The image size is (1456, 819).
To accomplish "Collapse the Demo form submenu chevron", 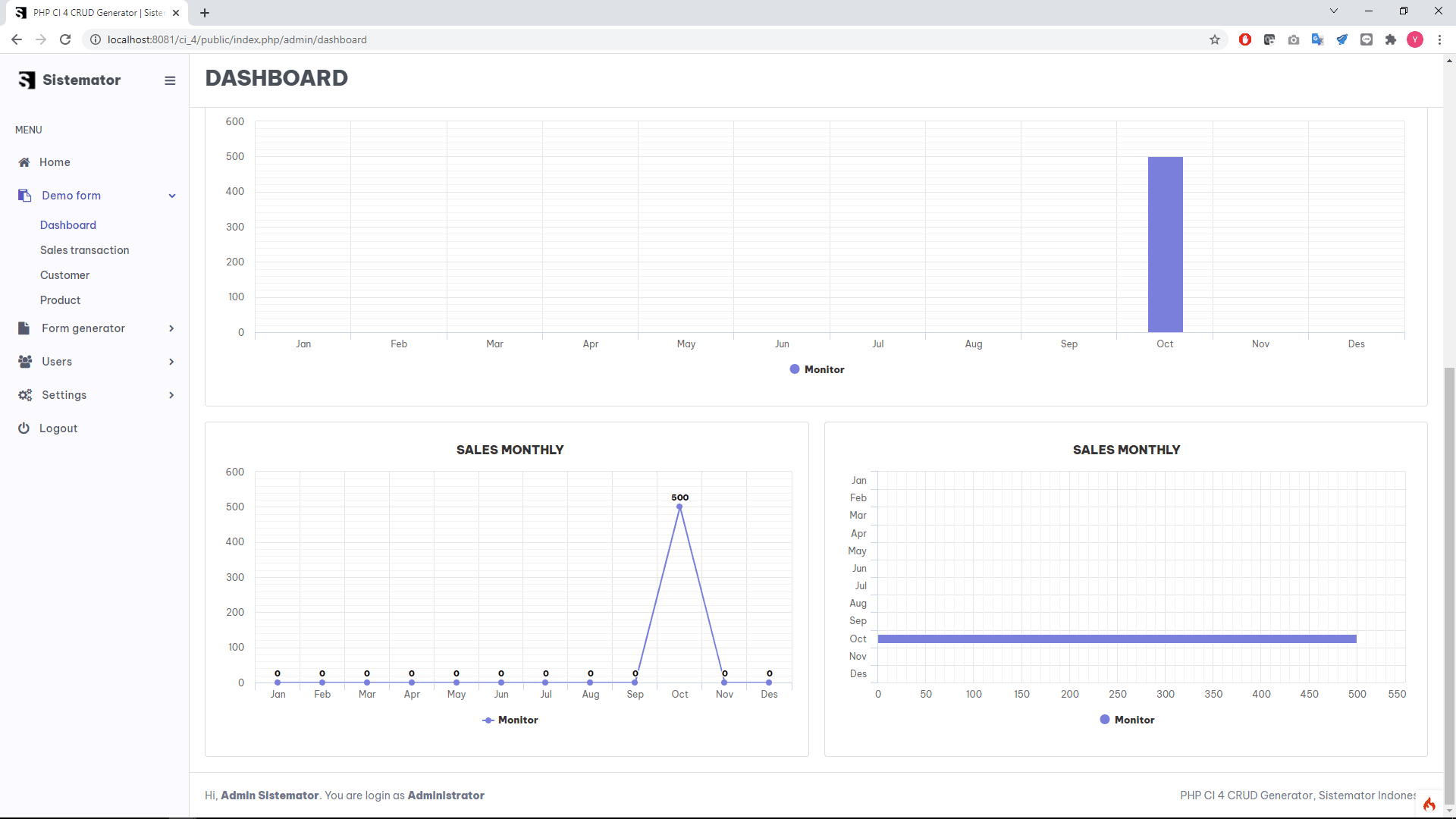I will tap(172, 196).
